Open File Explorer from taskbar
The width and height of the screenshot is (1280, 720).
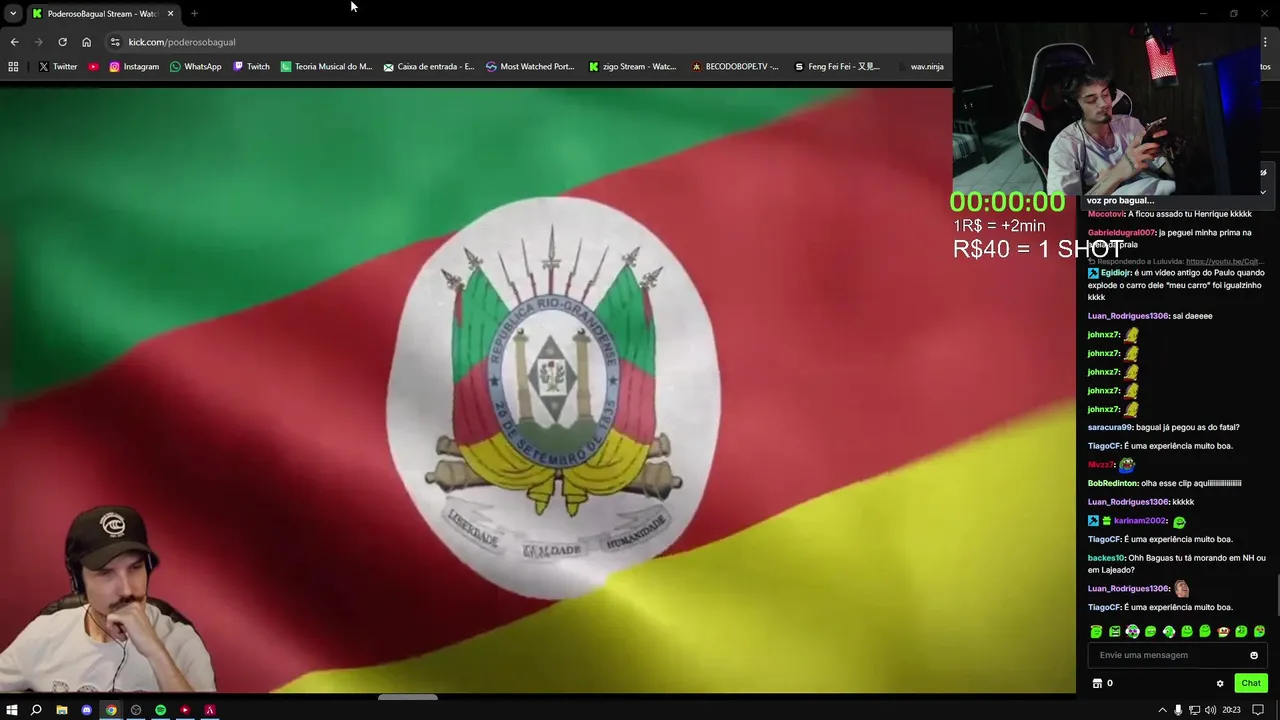[x=62, y=710]
